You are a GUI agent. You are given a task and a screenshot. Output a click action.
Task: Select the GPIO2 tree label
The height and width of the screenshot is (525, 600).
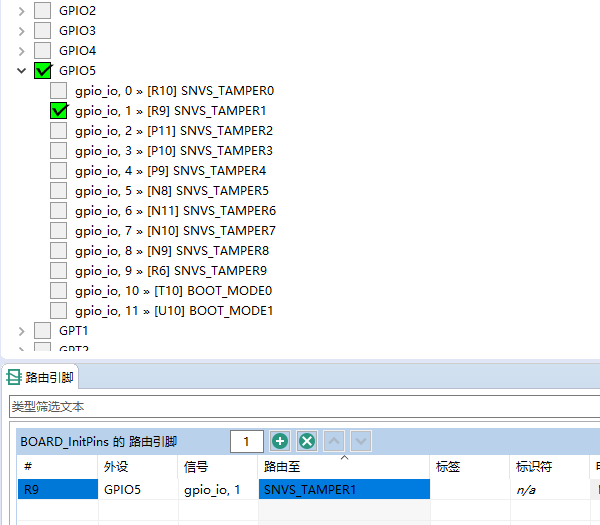point(77,11)
